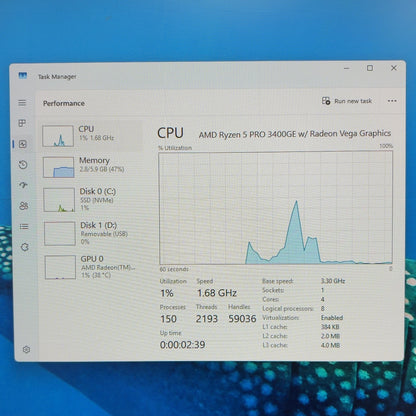The height and width of the screenshot is (416, 416).
Task: Go to the Processes page icon
Action: (22, 123)
